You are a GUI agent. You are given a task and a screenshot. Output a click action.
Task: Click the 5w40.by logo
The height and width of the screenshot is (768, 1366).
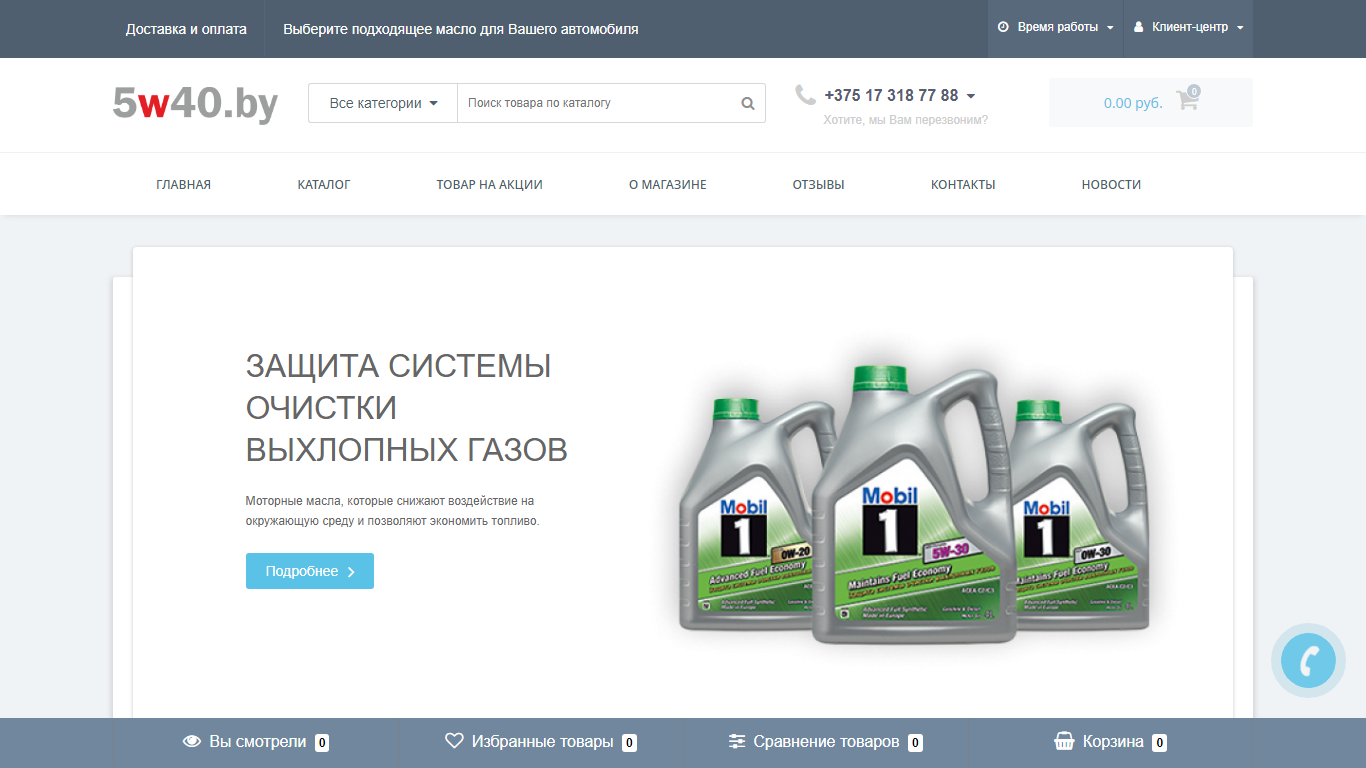(x=195, y=103)
